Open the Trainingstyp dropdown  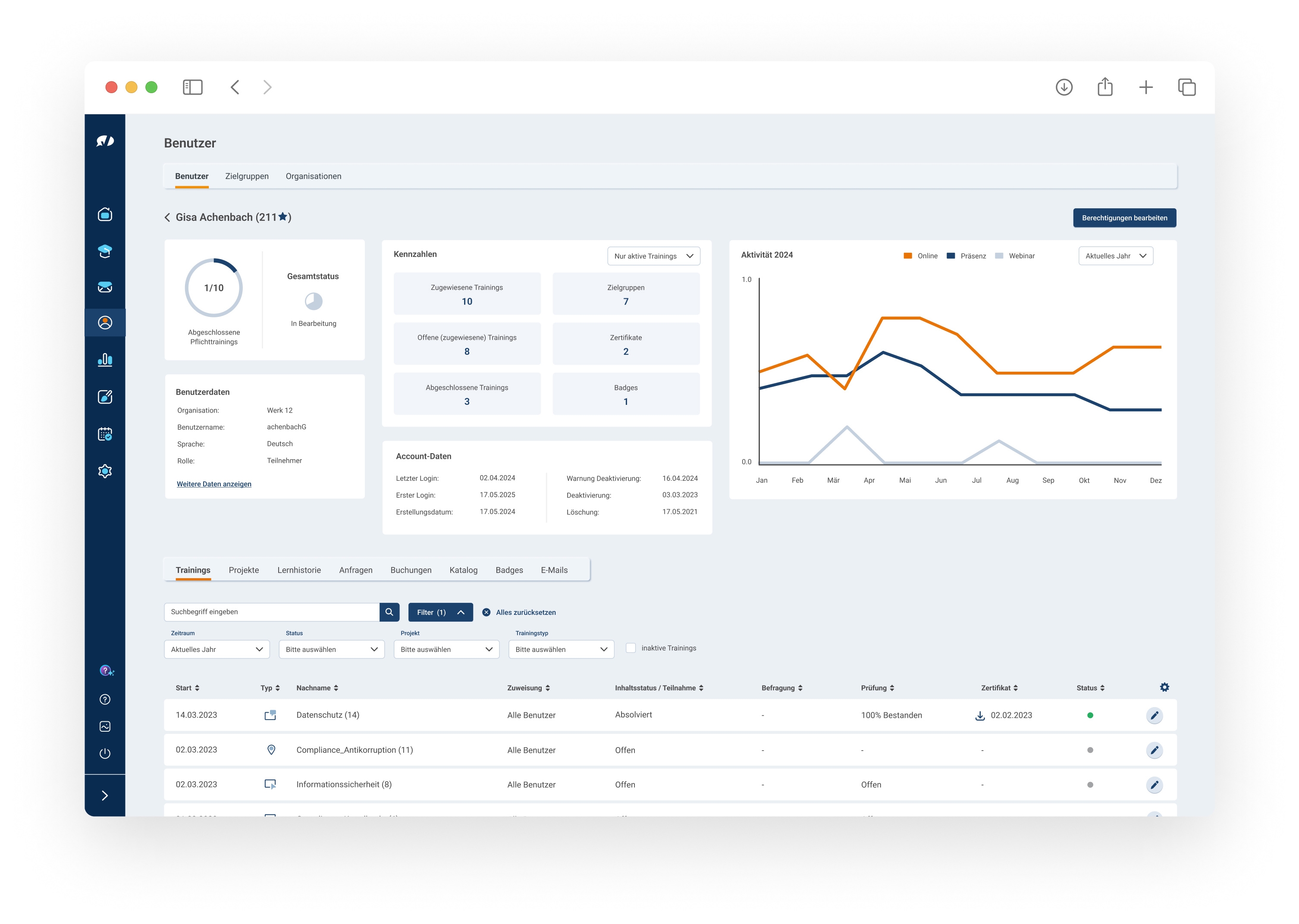pyautogui.click(x=561, y=649)
